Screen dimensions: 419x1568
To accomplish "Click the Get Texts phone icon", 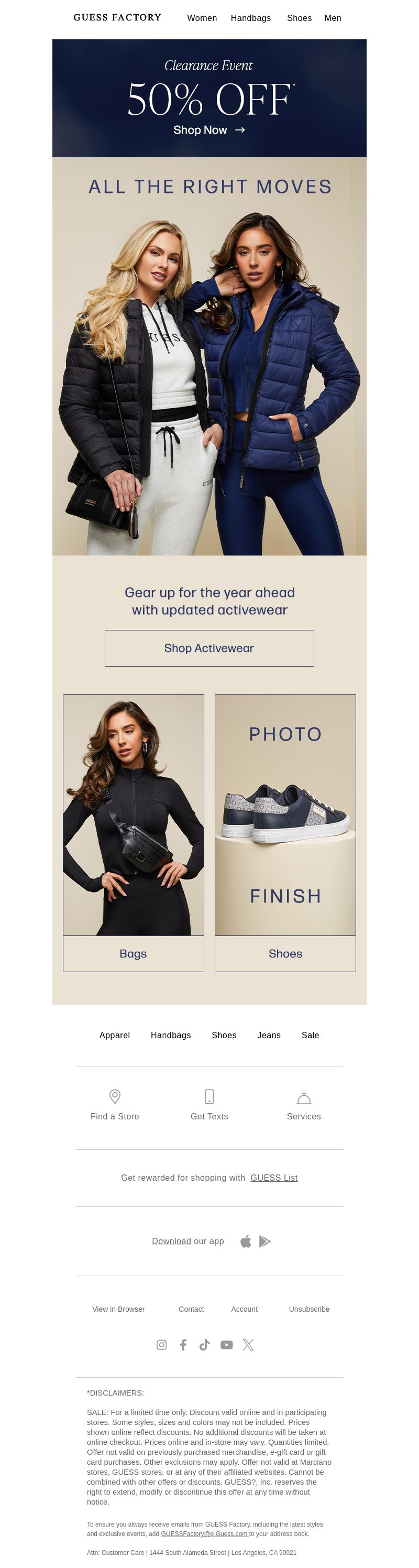I will [209, 1096].
